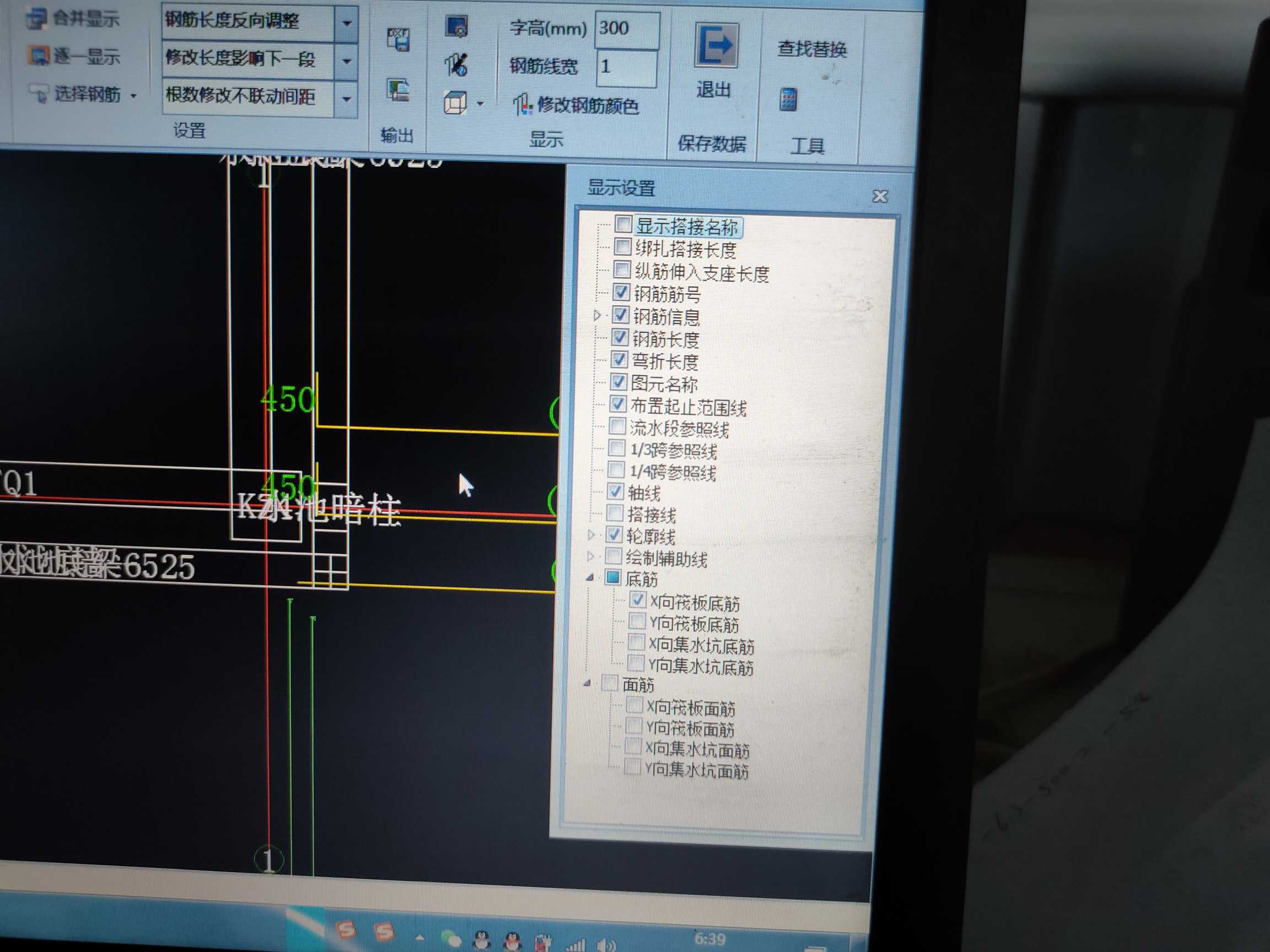The height and width of the screenshot is (952, 1270).
Task: Click the first Sogou input icon in taskbar
Action: [x=346, y=929]
